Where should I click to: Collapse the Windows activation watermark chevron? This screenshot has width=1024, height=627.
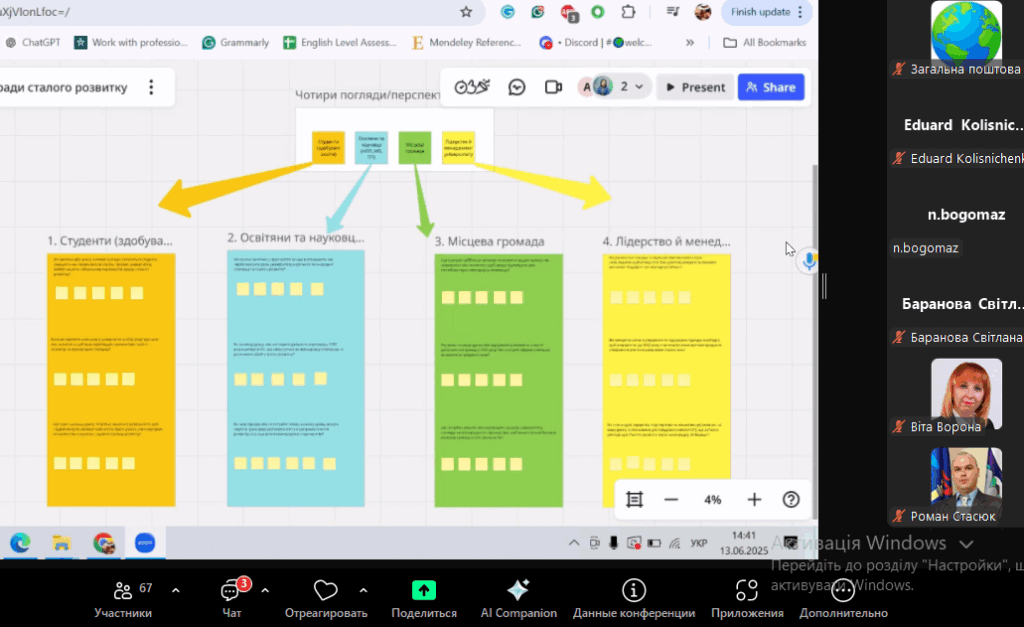(x=967, y=544)
